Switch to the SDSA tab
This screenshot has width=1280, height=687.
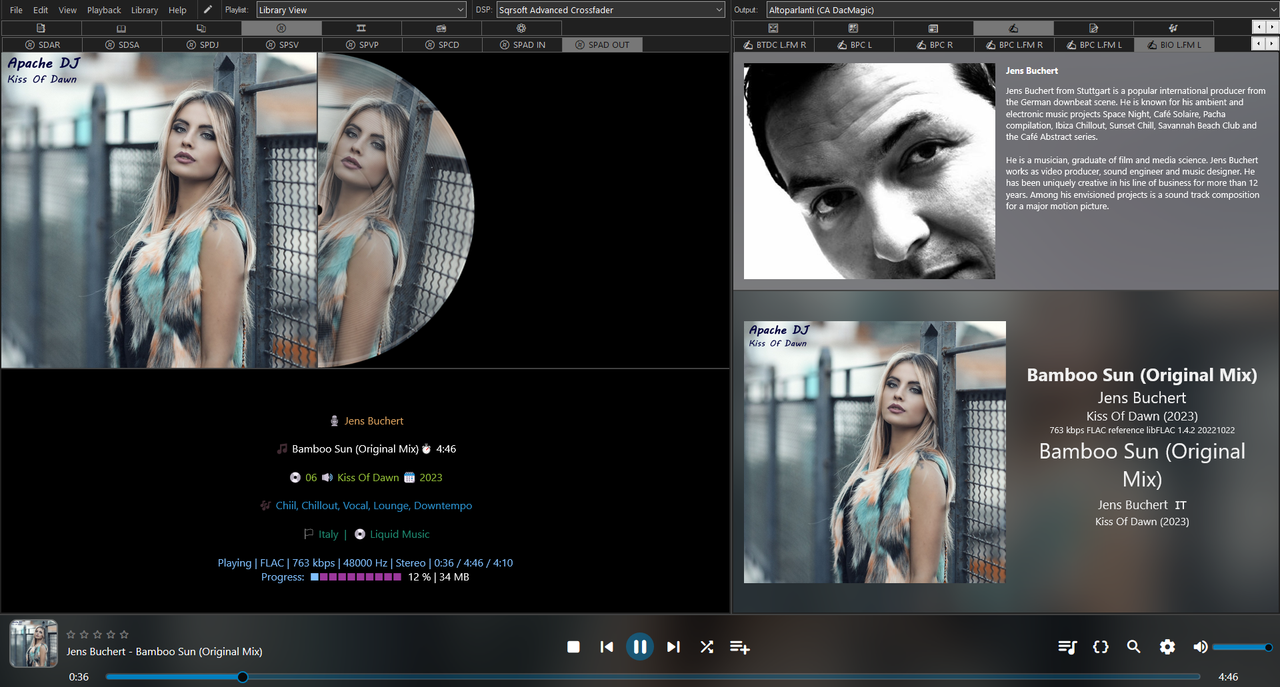tap(120, 44)
